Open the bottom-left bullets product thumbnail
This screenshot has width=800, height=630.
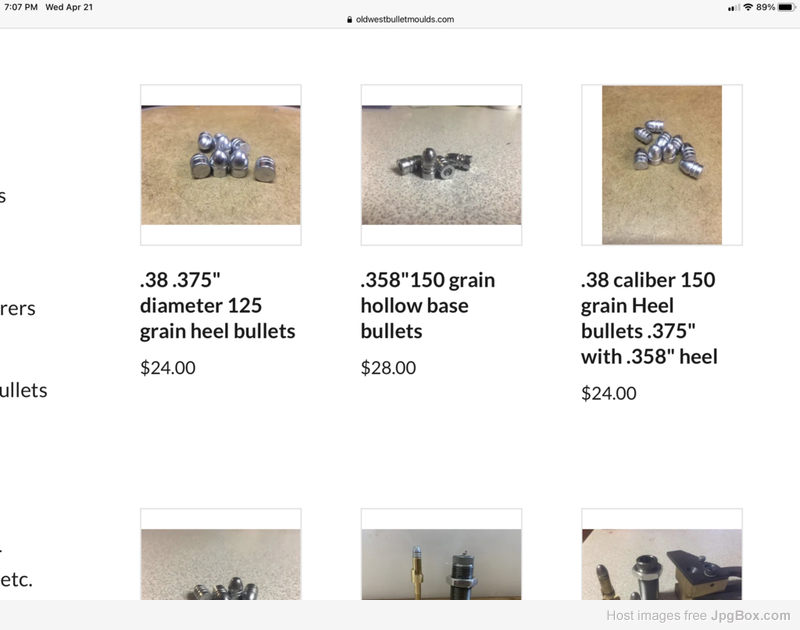tap(221, 554)
